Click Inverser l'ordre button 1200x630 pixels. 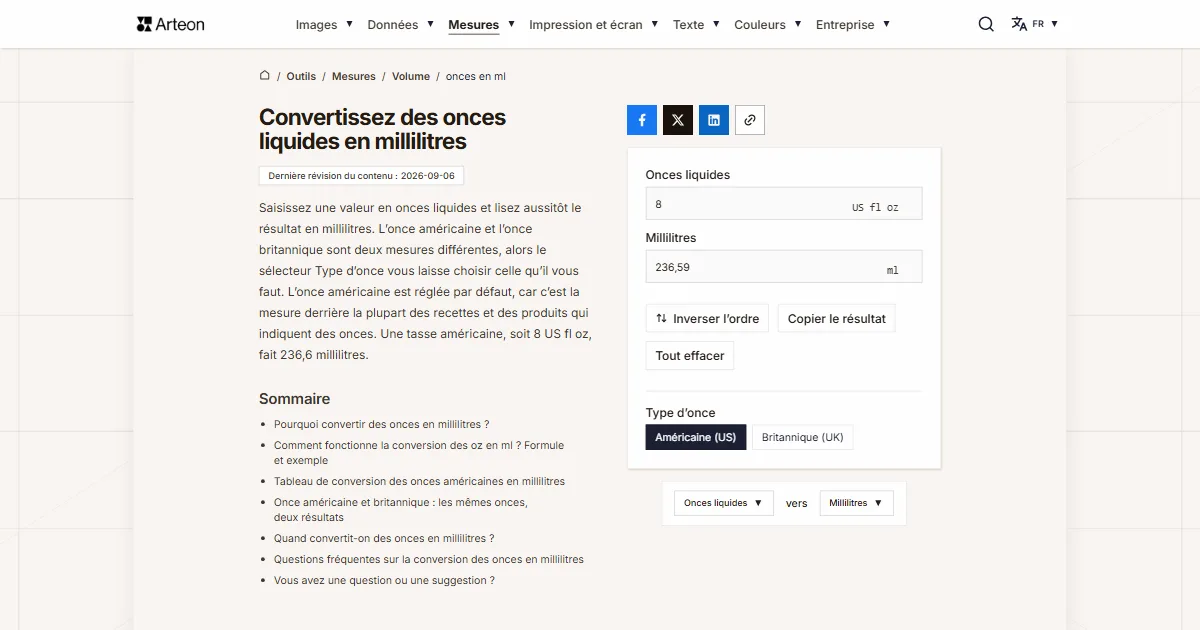[x=708, y=319]
